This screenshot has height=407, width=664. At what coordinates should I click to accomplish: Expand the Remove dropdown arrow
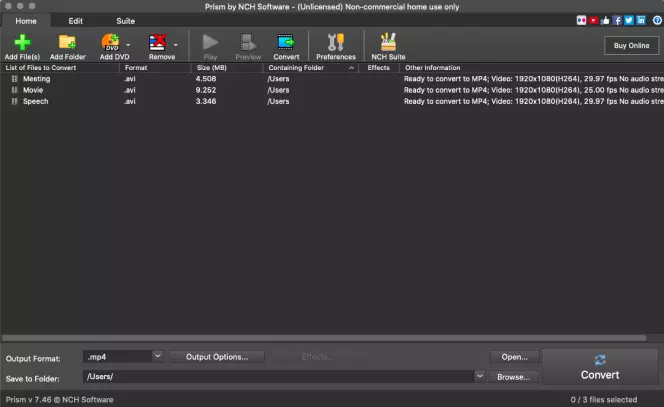(x=175, y=45)
